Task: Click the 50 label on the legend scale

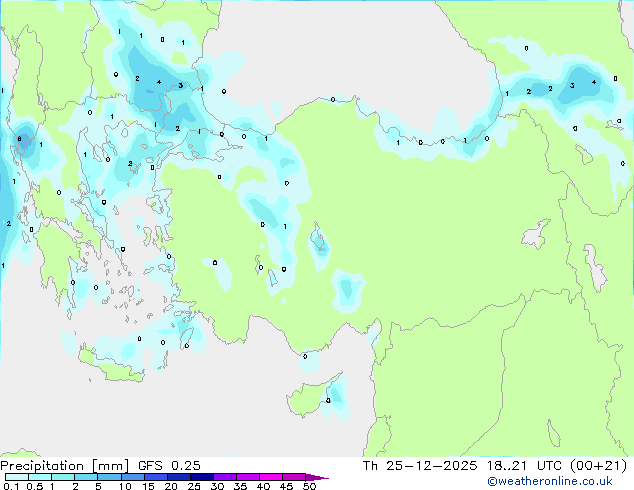Action: point(309,486)
